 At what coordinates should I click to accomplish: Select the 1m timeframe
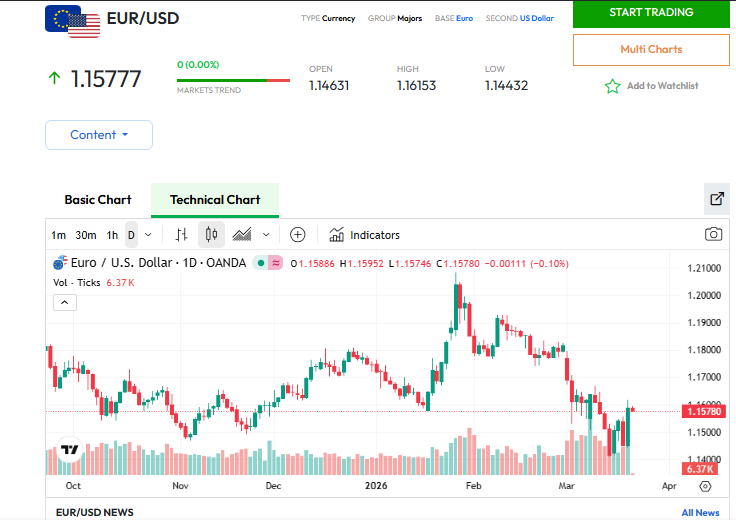(59, 235)
